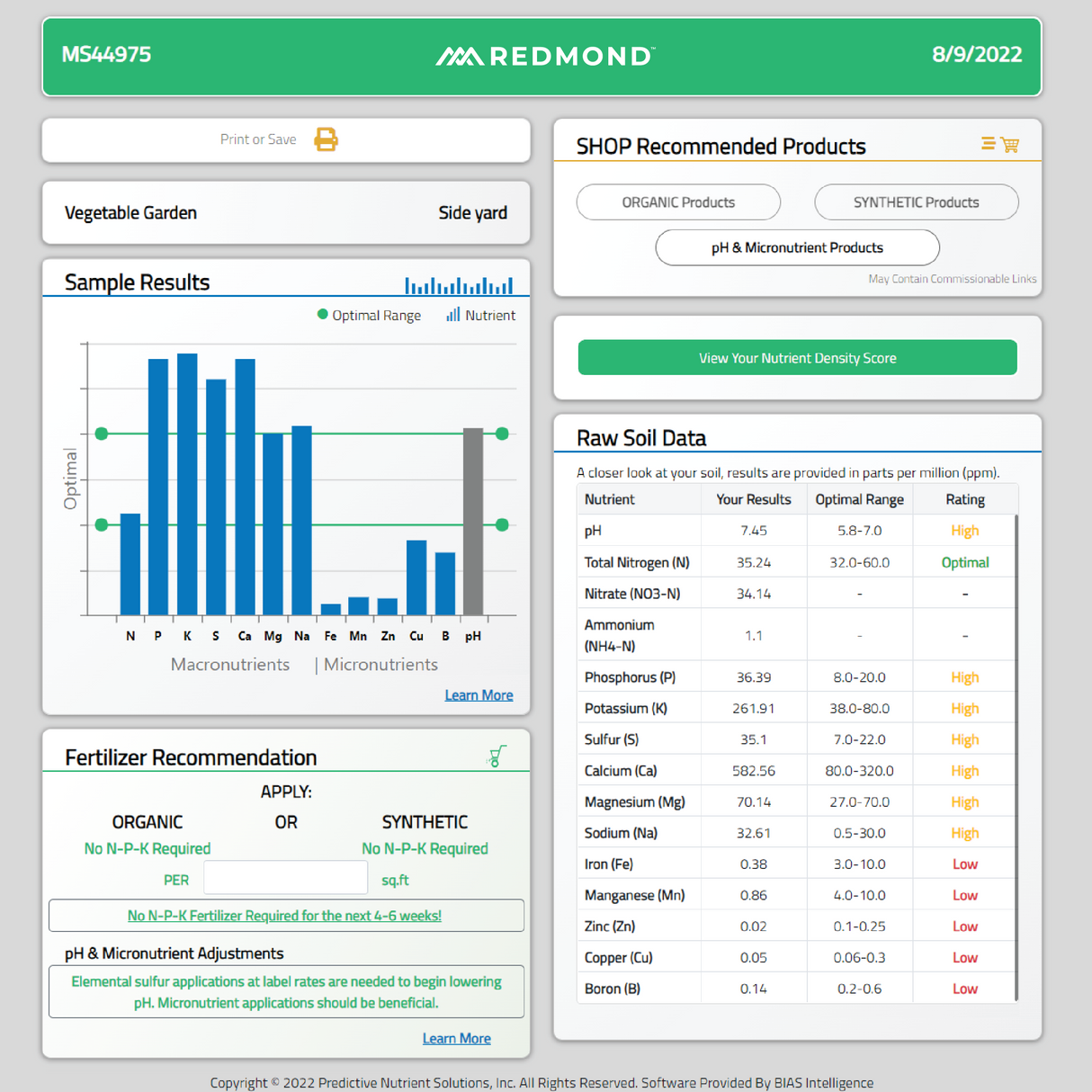
Task: Click the gray pH bar in chart
Action: (472, 522)
